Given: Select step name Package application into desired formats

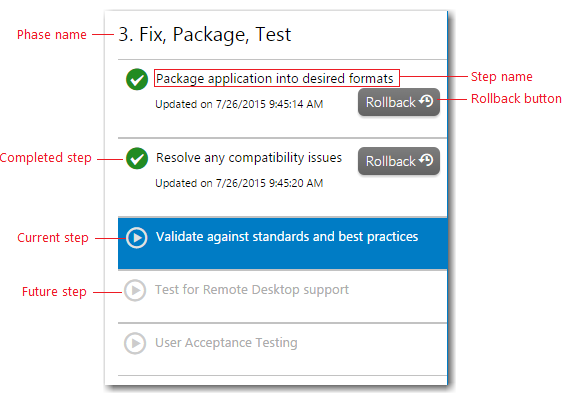Looking at the screenshot, I should (274, 78).
